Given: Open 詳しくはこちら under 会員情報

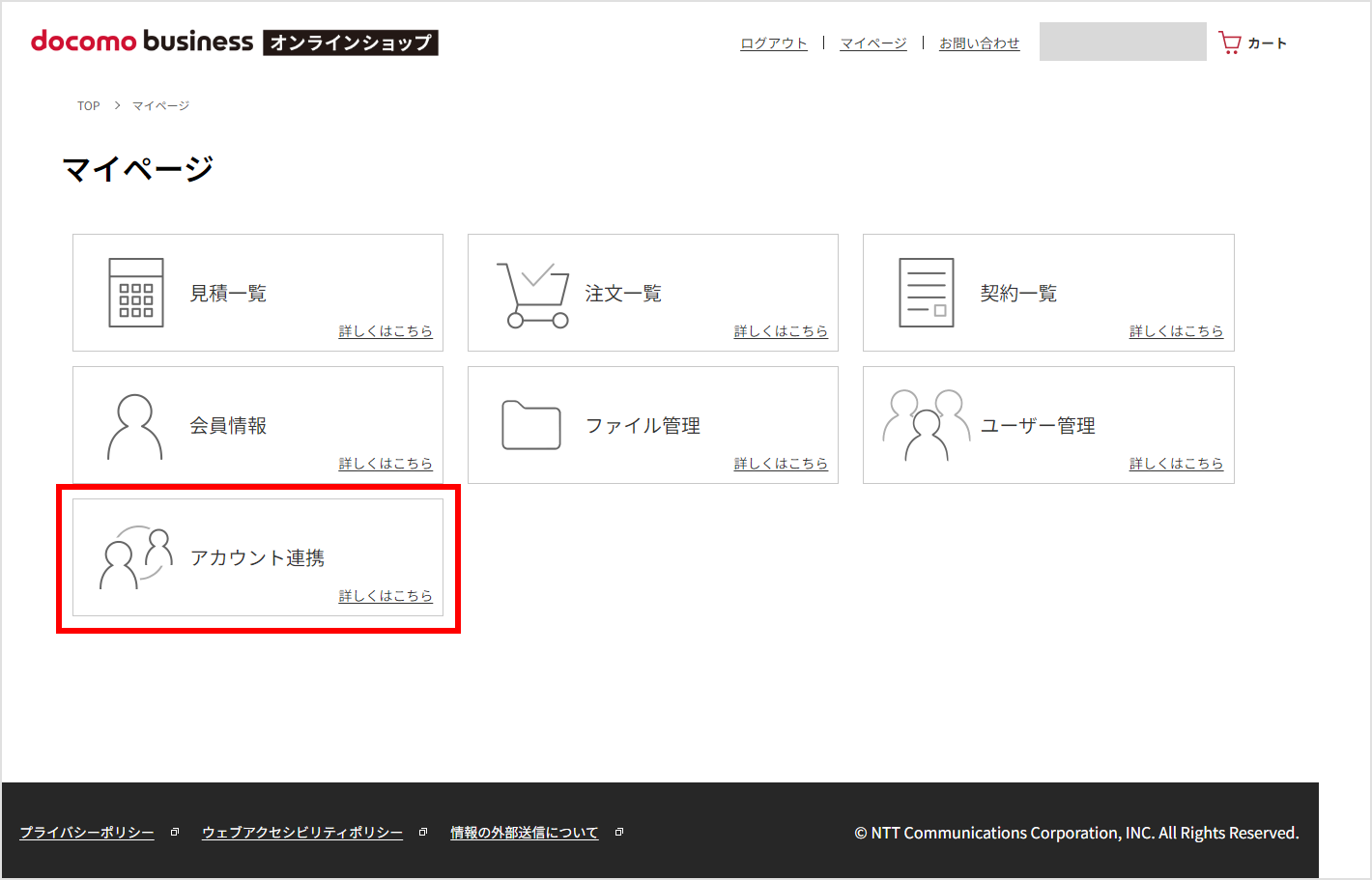Looking at the screenshot, I should (x=386, y=464).
